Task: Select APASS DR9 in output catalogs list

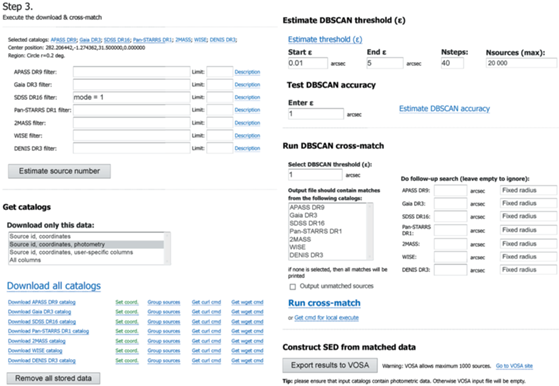Action: [327, 207]
